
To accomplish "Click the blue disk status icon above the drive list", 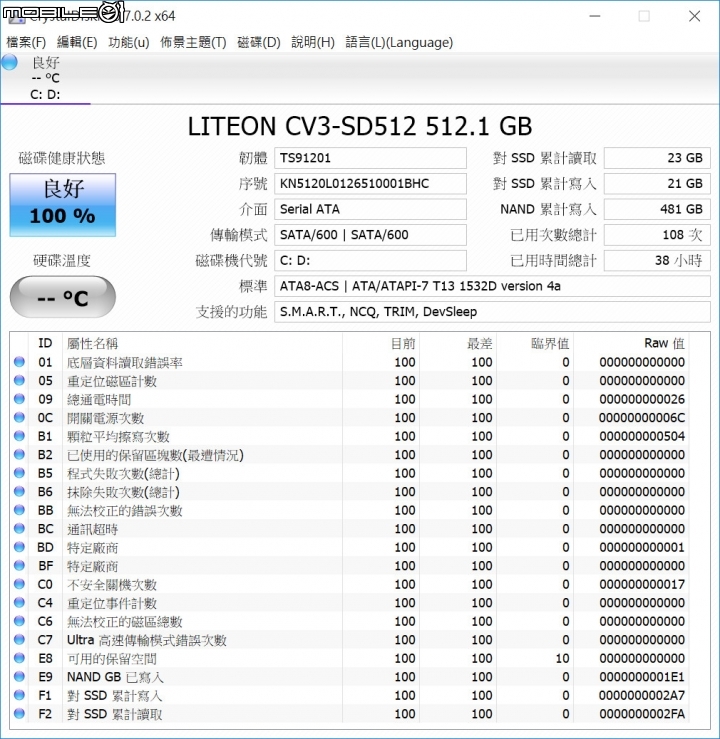I will point(9,62).
